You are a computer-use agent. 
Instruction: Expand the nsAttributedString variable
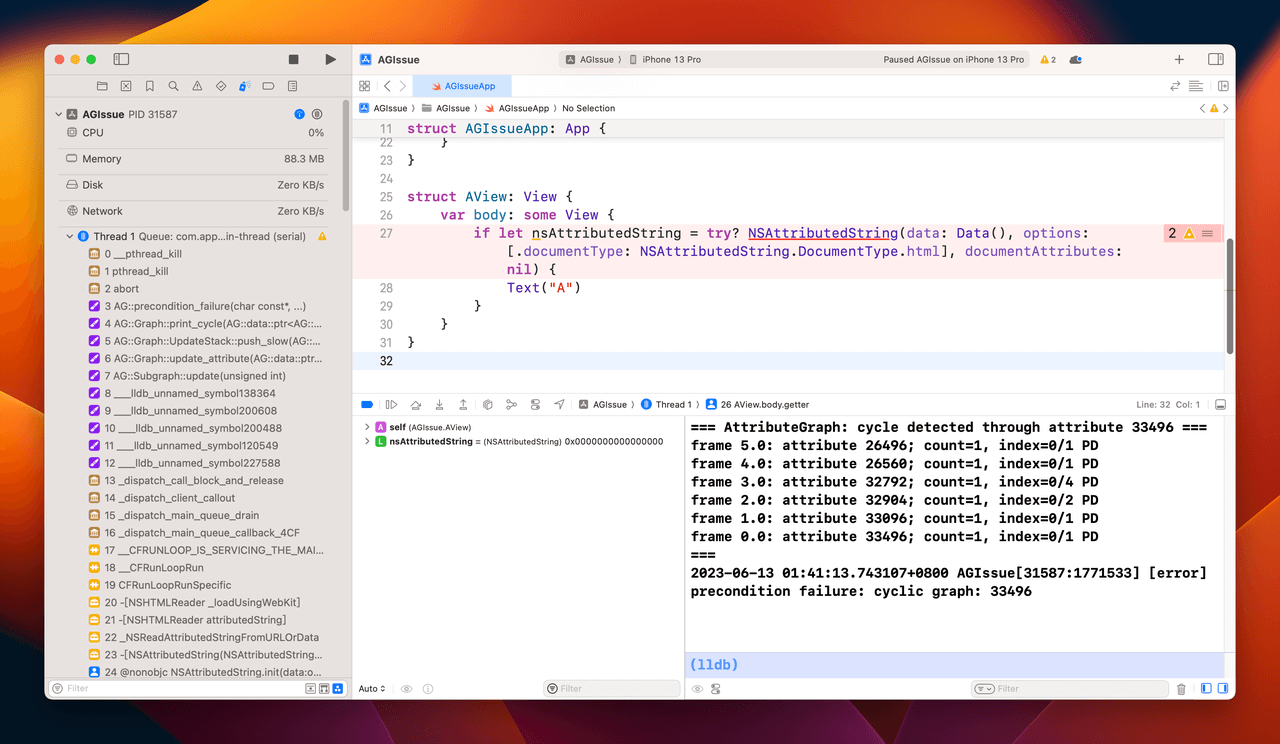368,441
